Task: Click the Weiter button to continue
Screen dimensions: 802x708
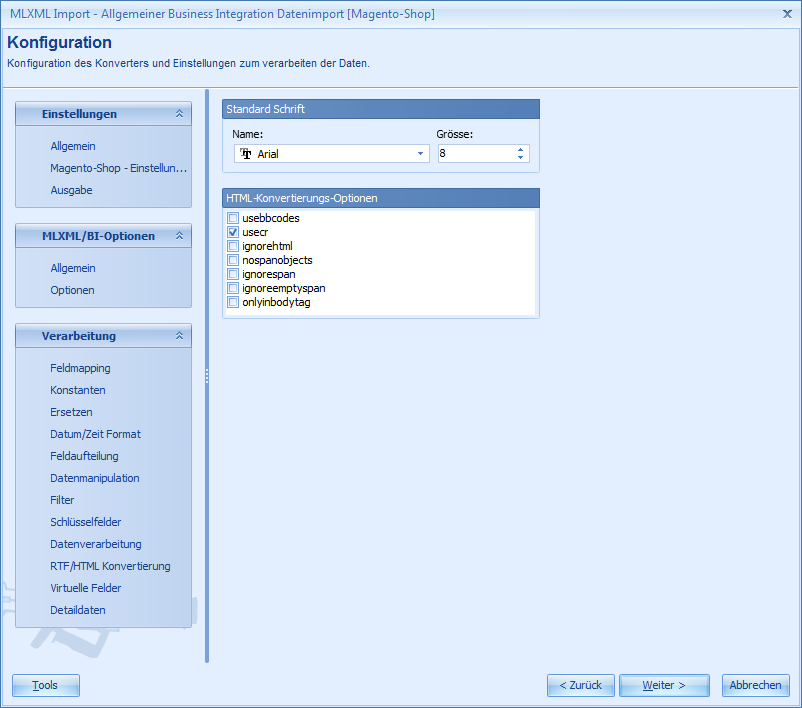Action: (663, 685)
